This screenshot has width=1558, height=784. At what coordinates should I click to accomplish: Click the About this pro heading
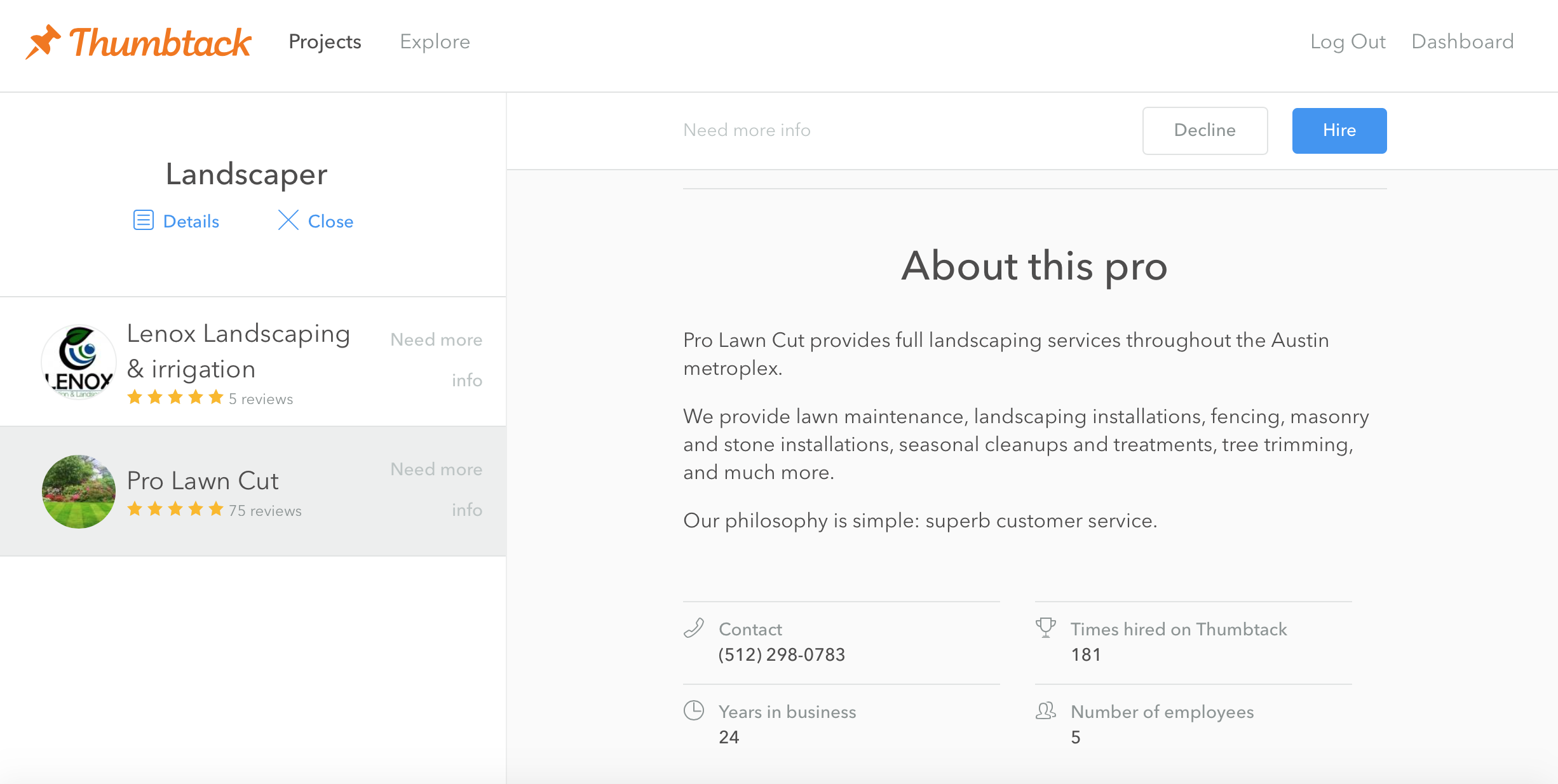coord(1034,266)
